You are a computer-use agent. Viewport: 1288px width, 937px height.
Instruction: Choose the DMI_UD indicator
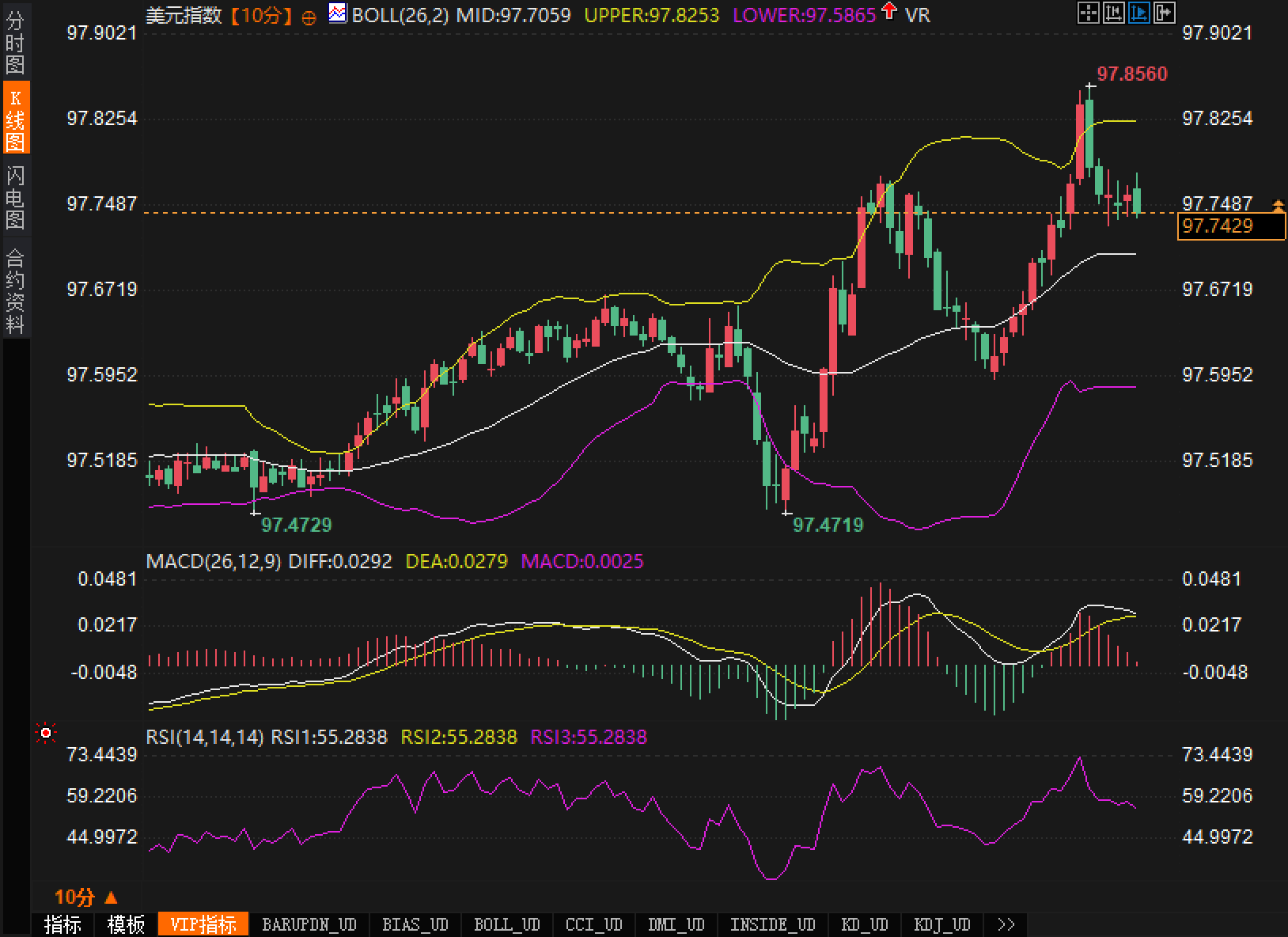[676, 924]
